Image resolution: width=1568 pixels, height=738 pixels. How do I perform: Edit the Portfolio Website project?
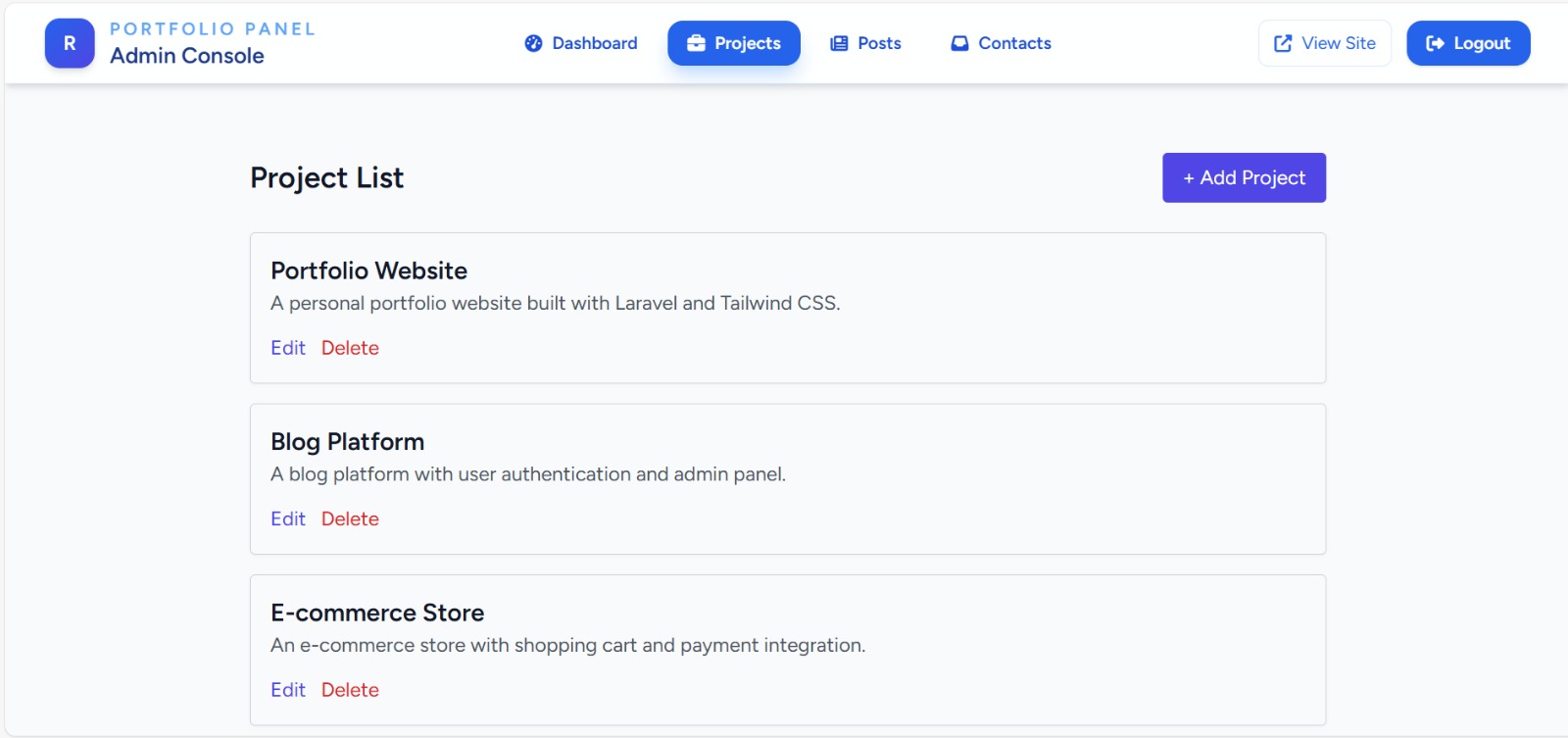tap(288, 348)
